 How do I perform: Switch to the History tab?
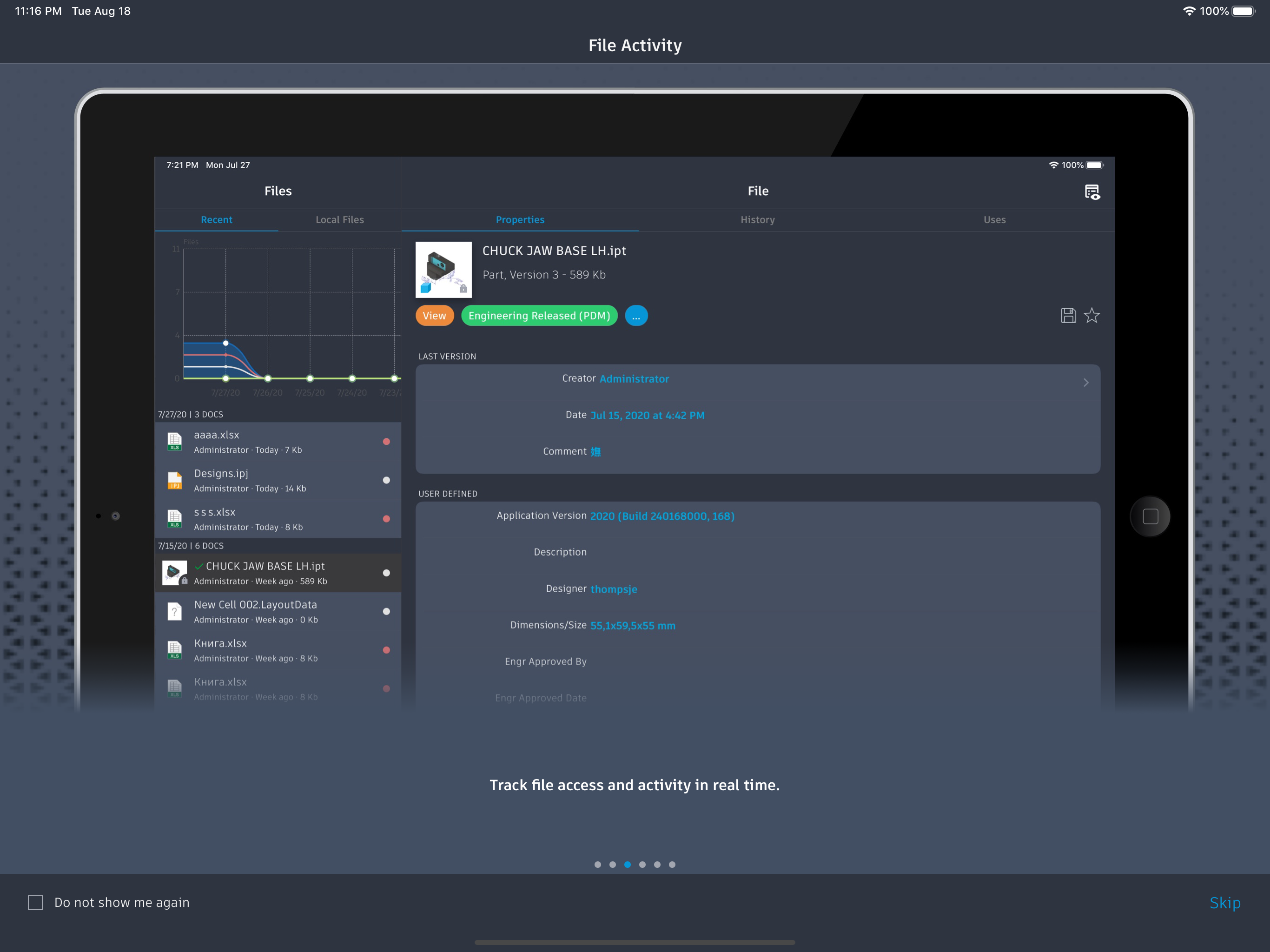pyautogui.click(x=757, y=220)
